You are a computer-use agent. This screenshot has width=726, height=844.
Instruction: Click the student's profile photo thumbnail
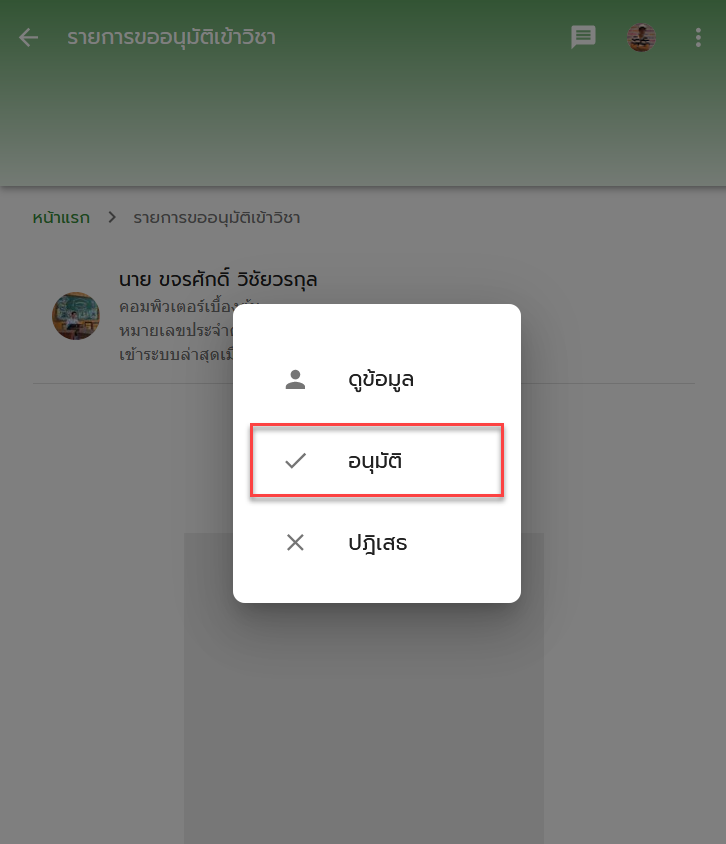coord(75,316)
